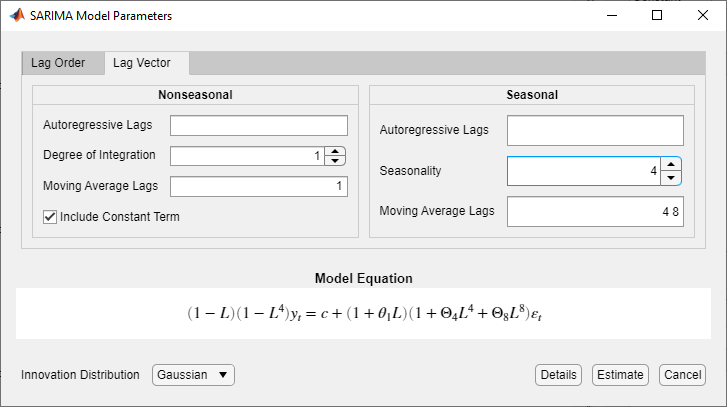Cancel the SARIMA parameters dialog
The image size is (727, 407).
click(682, 375)
